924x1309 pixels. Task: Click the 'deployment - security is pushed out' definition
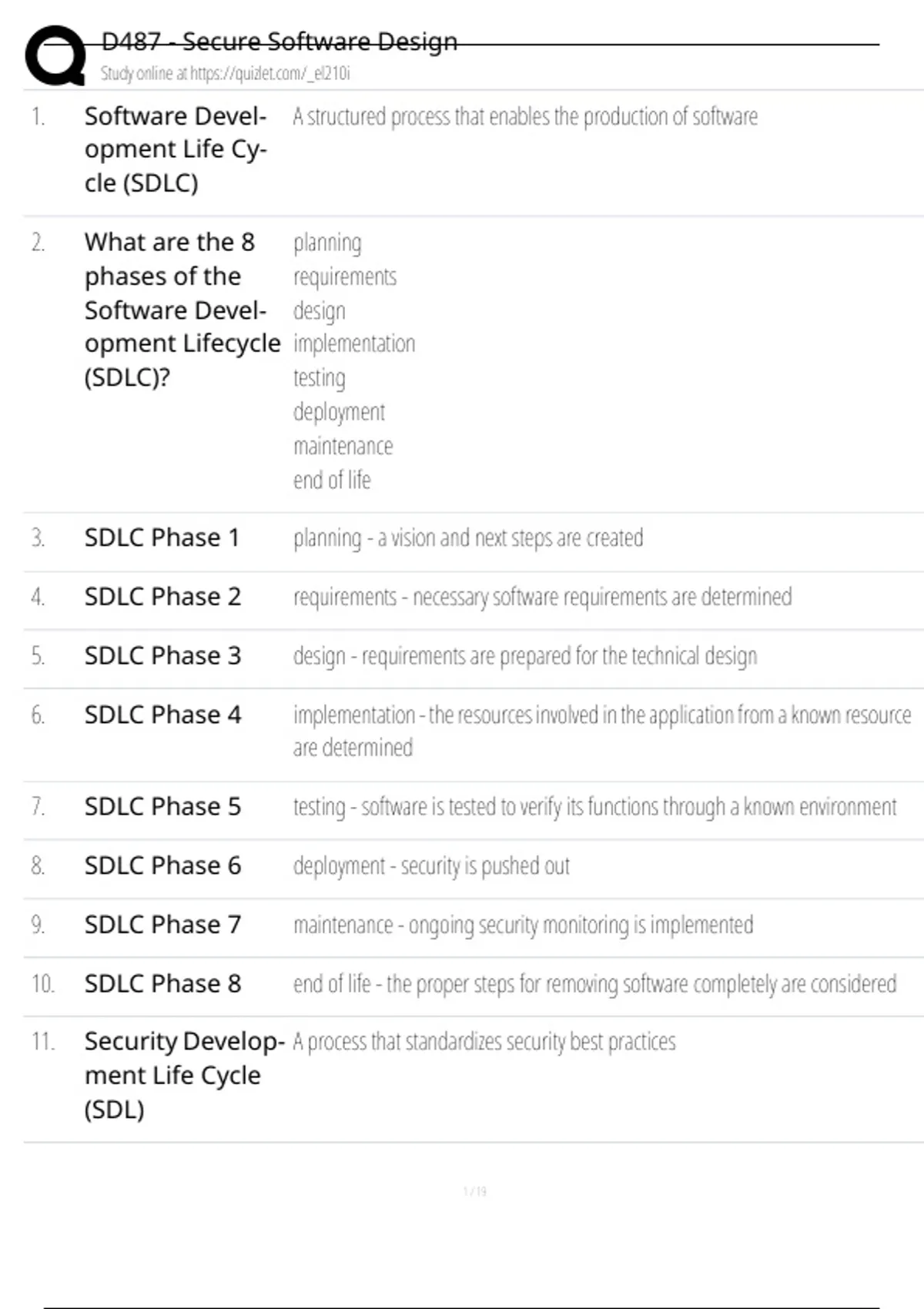tap(431, 866)
